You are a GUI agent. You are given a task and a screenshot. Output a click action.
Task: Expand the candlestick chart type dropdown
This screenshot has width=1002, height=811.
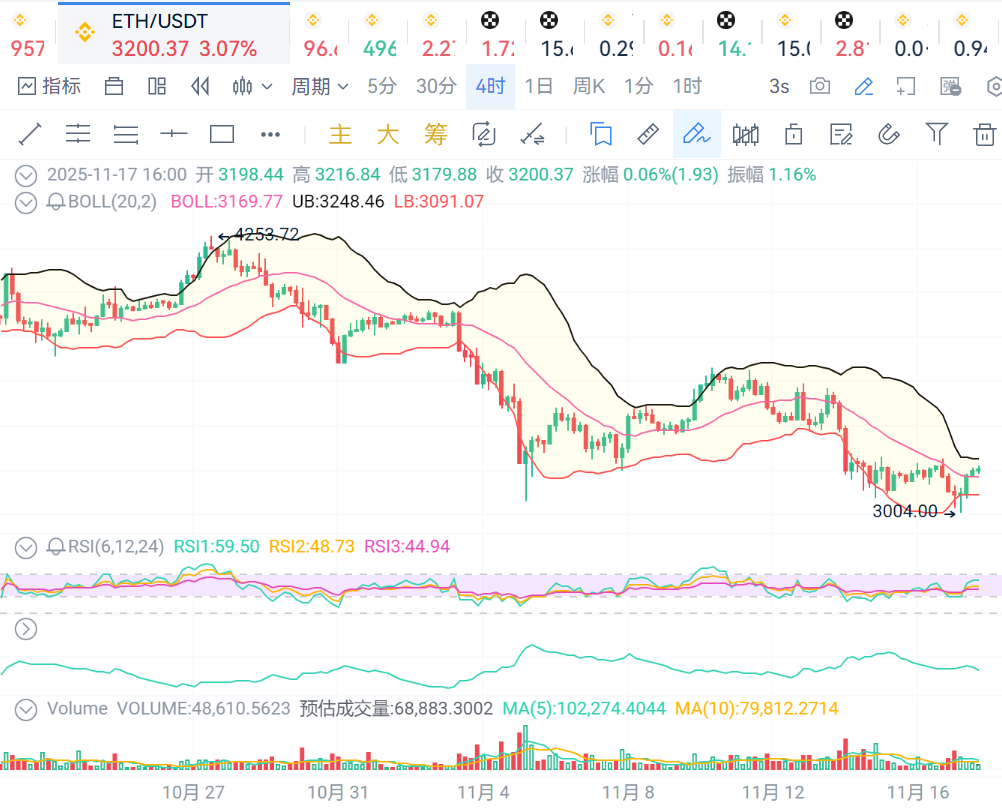252,86
